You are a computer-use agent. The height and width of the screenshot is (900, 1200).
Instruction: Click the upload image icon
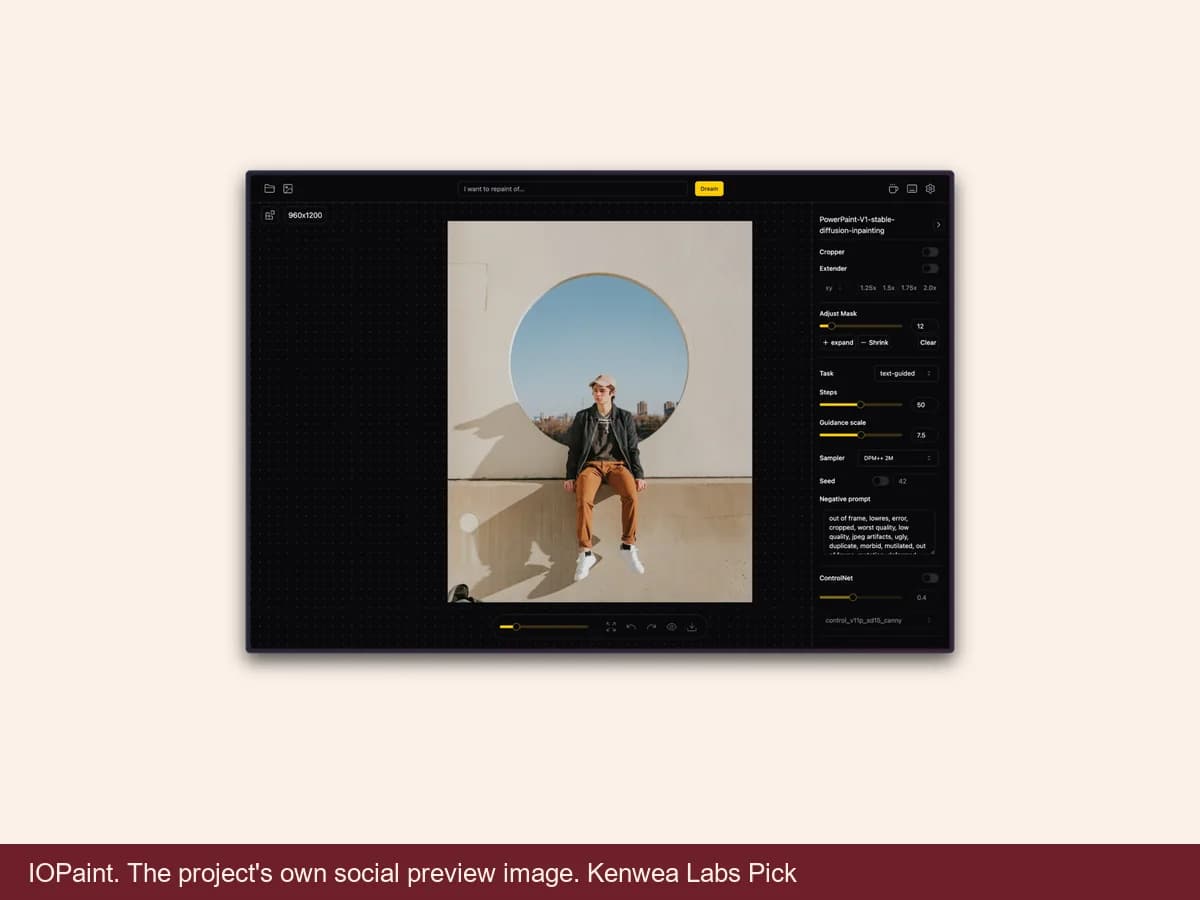click(288, 188)
